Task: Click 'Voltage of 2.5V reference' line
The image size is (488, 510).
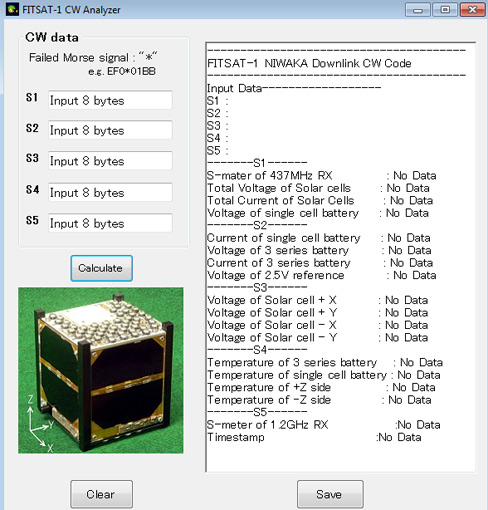Action: (x=321, y=275)
